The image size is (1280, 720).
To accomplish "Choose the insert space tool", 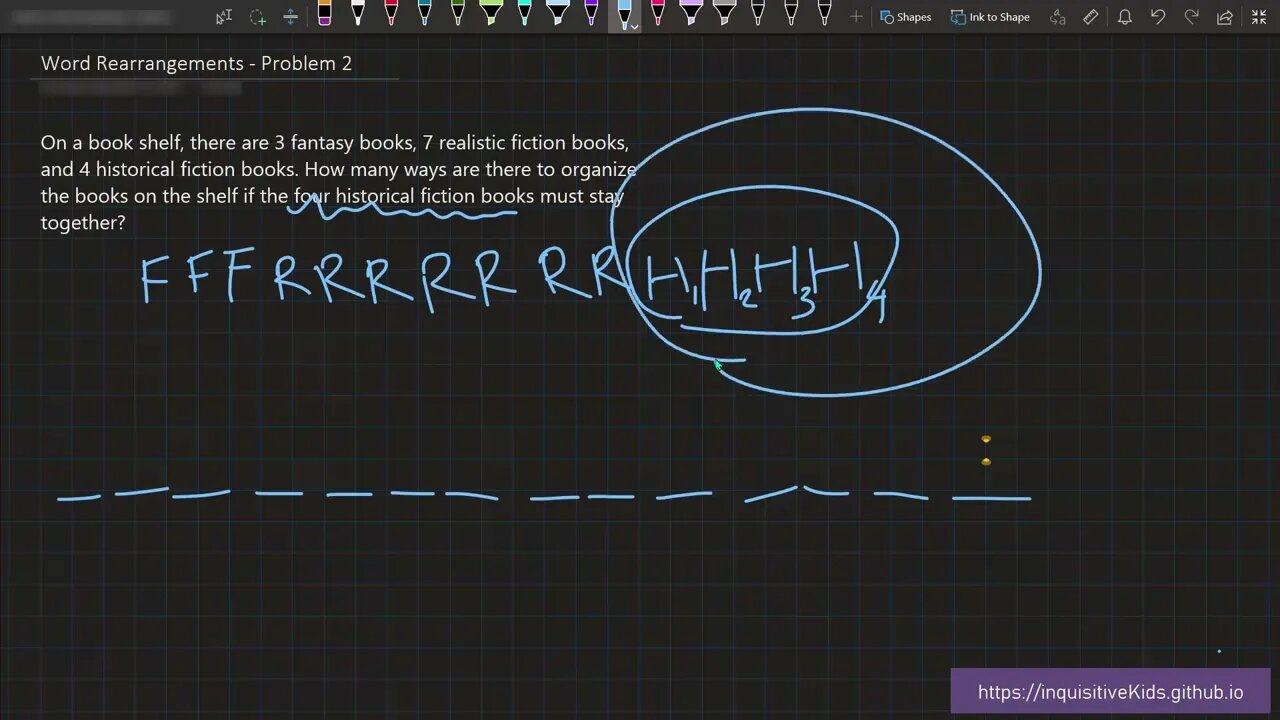I will pyautogui.click(x=290, y=16).
